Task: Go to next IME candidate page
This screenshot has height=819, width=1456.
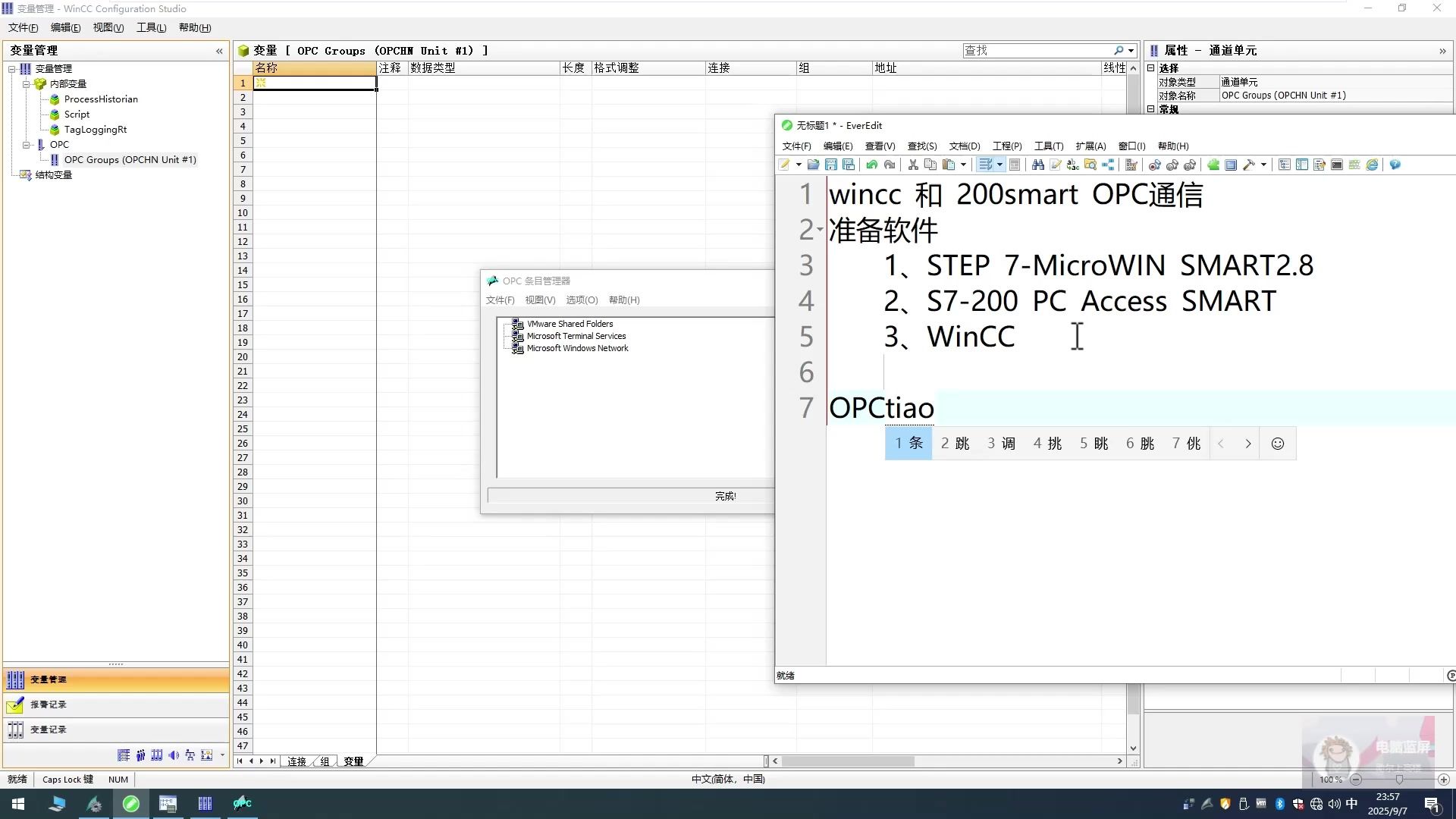Action: (x=1247, y=444)
